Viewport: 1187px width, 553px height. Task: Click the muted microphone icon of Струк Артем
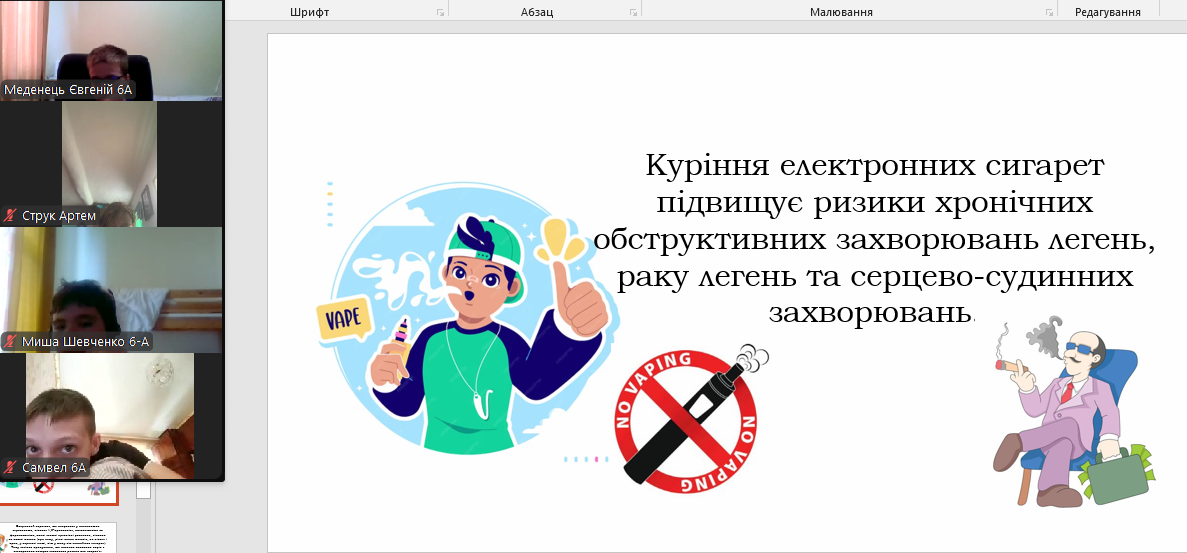coord(11,216)
